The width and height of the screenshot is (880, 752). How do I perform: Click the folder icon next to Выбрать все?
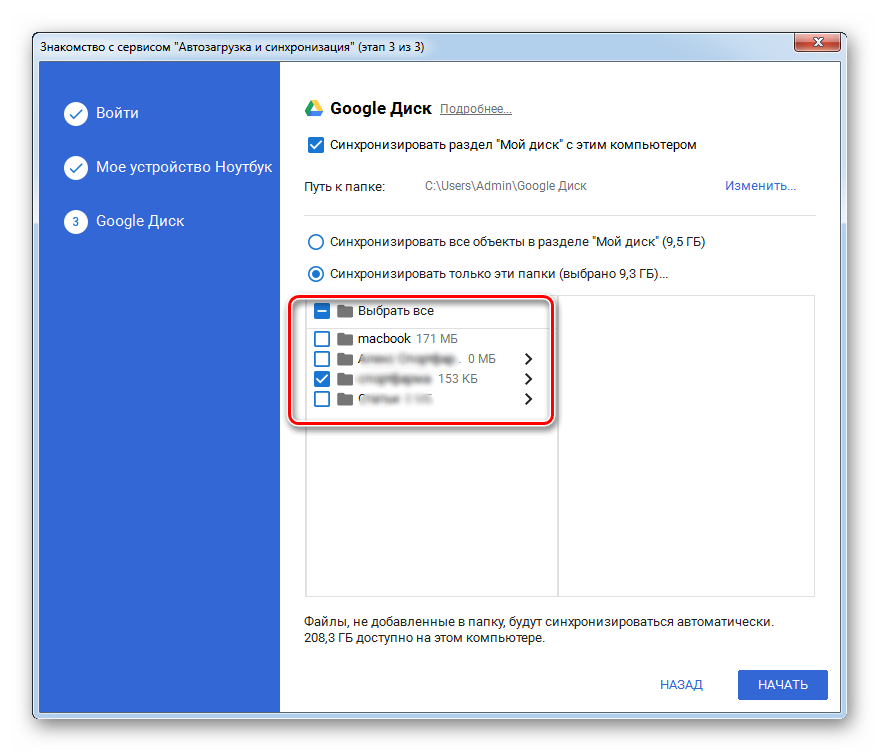(346, 311)
